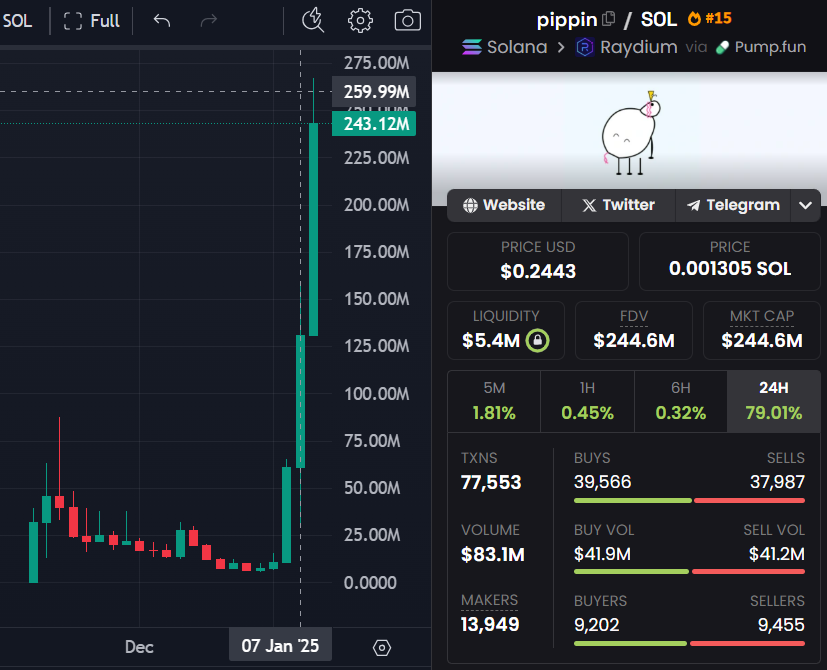Open time axis settings hexagon icon
The height and width of the screenshot is (670, 827).
point(382,647)
